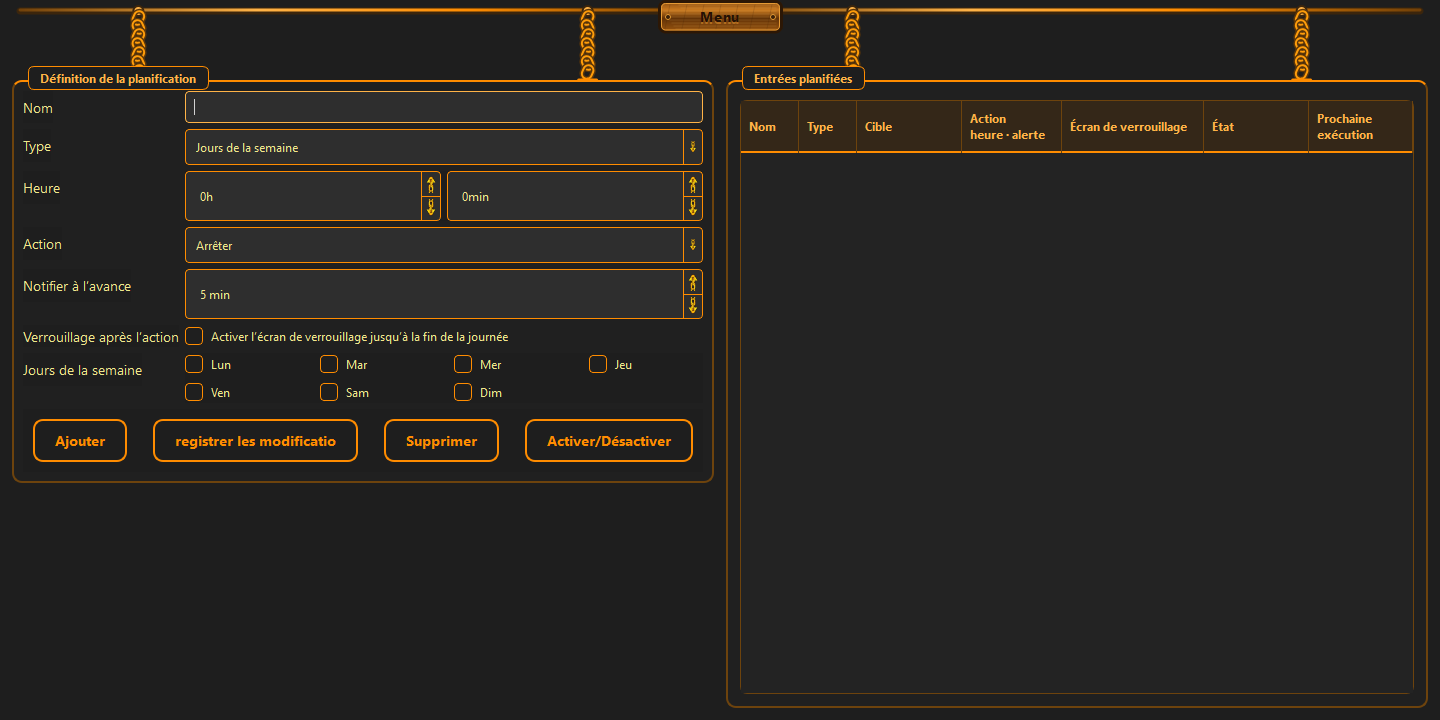Image resolution: width=1440 pixels, height=720 pixels.
Task: Decrease minutes with the down arrow
Action: click(x=693, y=208)
